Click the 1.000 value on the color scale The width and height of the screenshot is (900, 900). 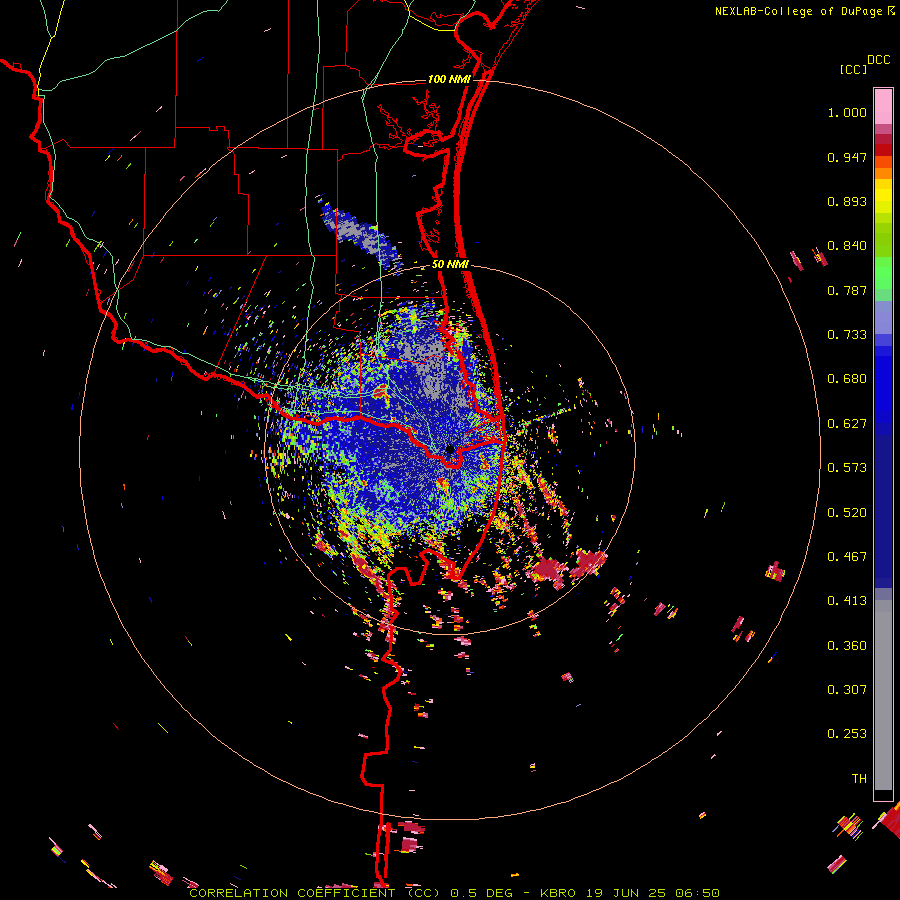click(x=847, y=112)
